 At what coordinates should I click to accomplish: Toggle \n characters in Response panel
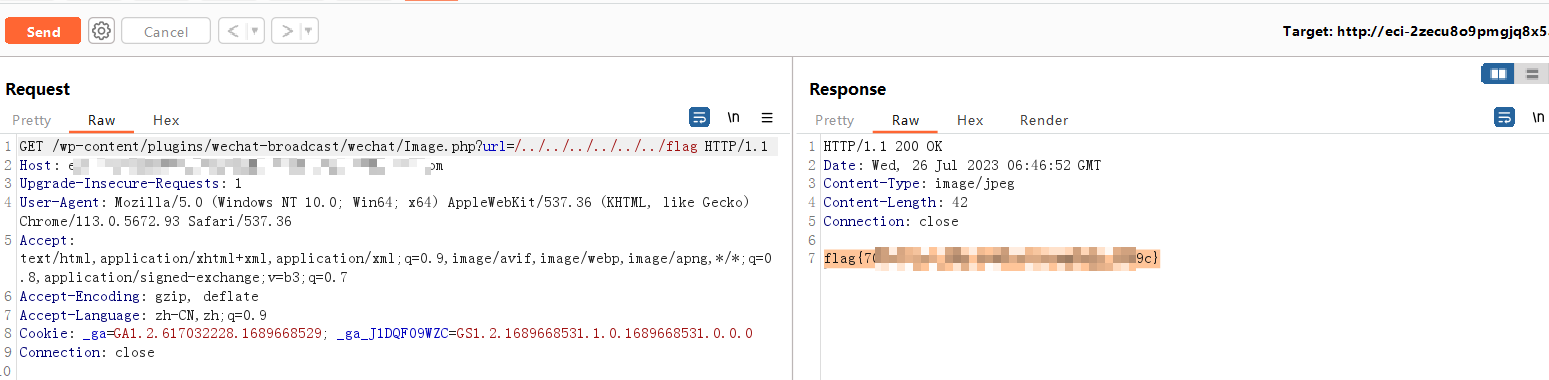(1537, 117)
